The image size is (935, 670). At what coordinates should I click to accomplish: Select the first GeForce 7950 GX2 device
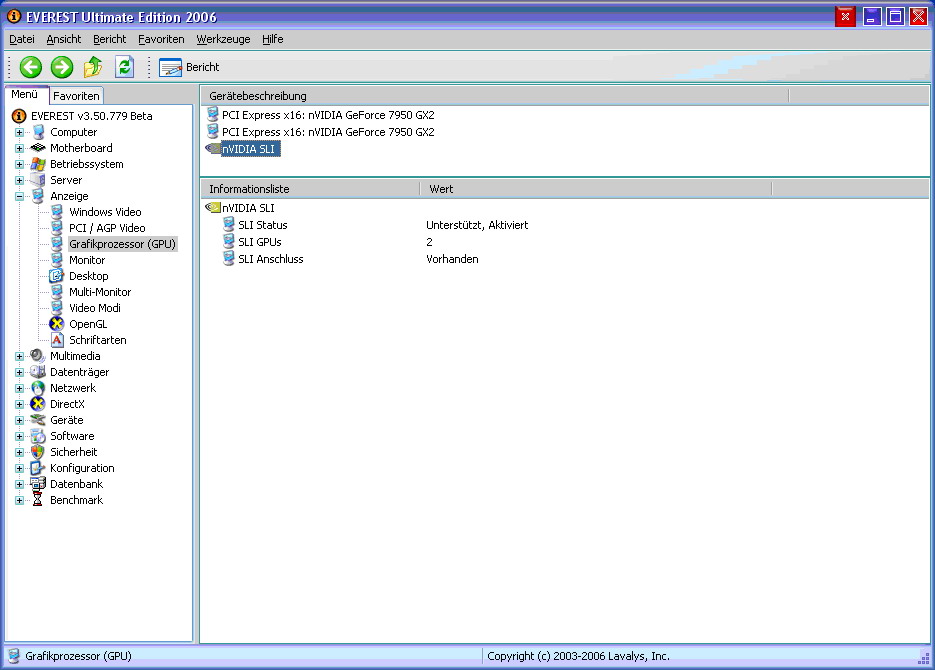click(x=328, y=115)
